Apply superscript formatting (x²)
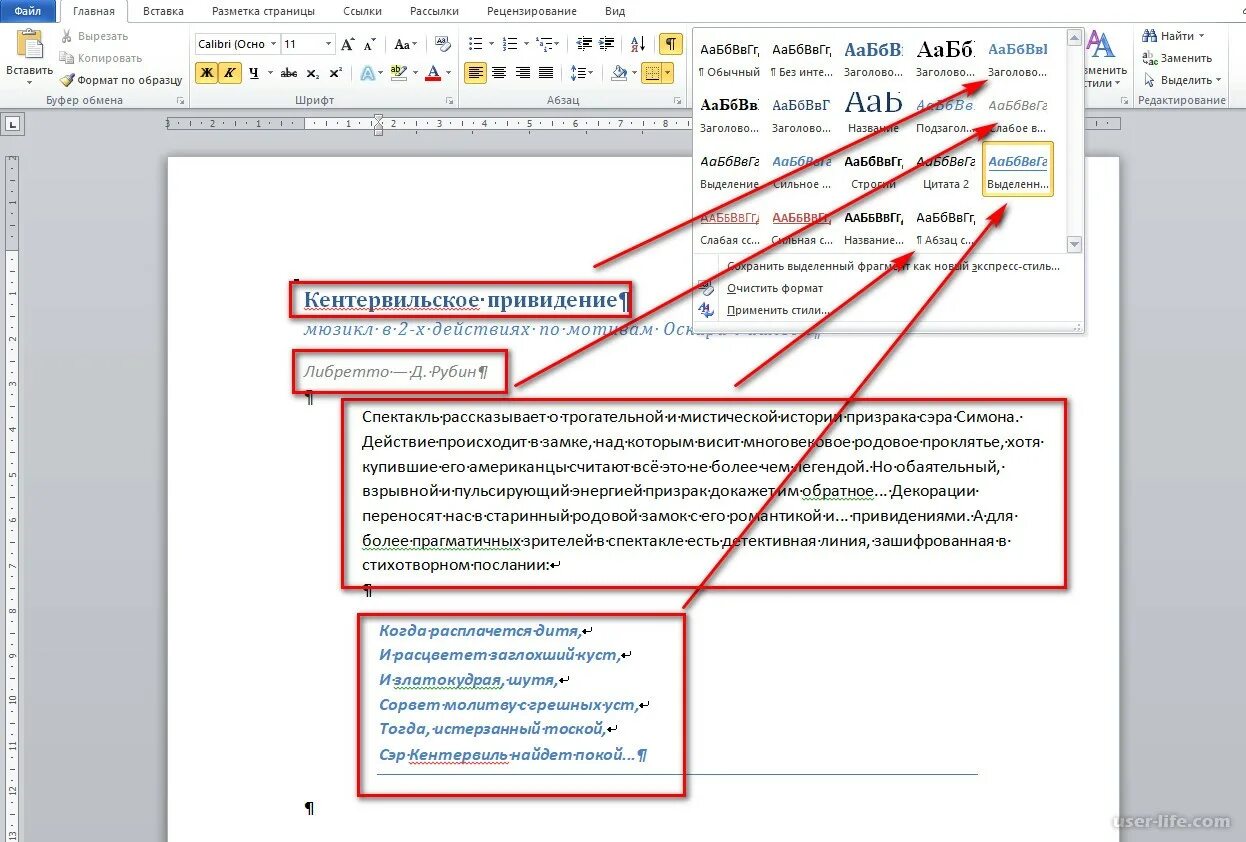 point(334,73)
